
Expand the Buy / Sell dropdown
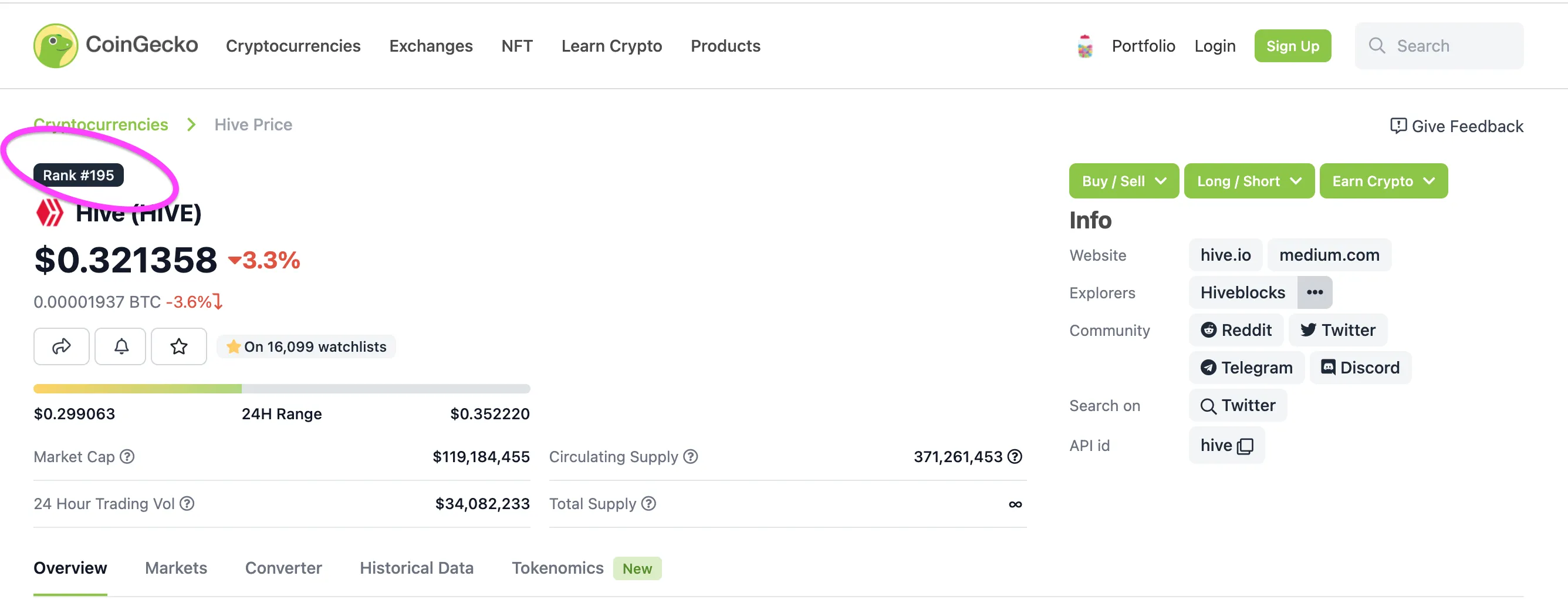click(1124, 181)
